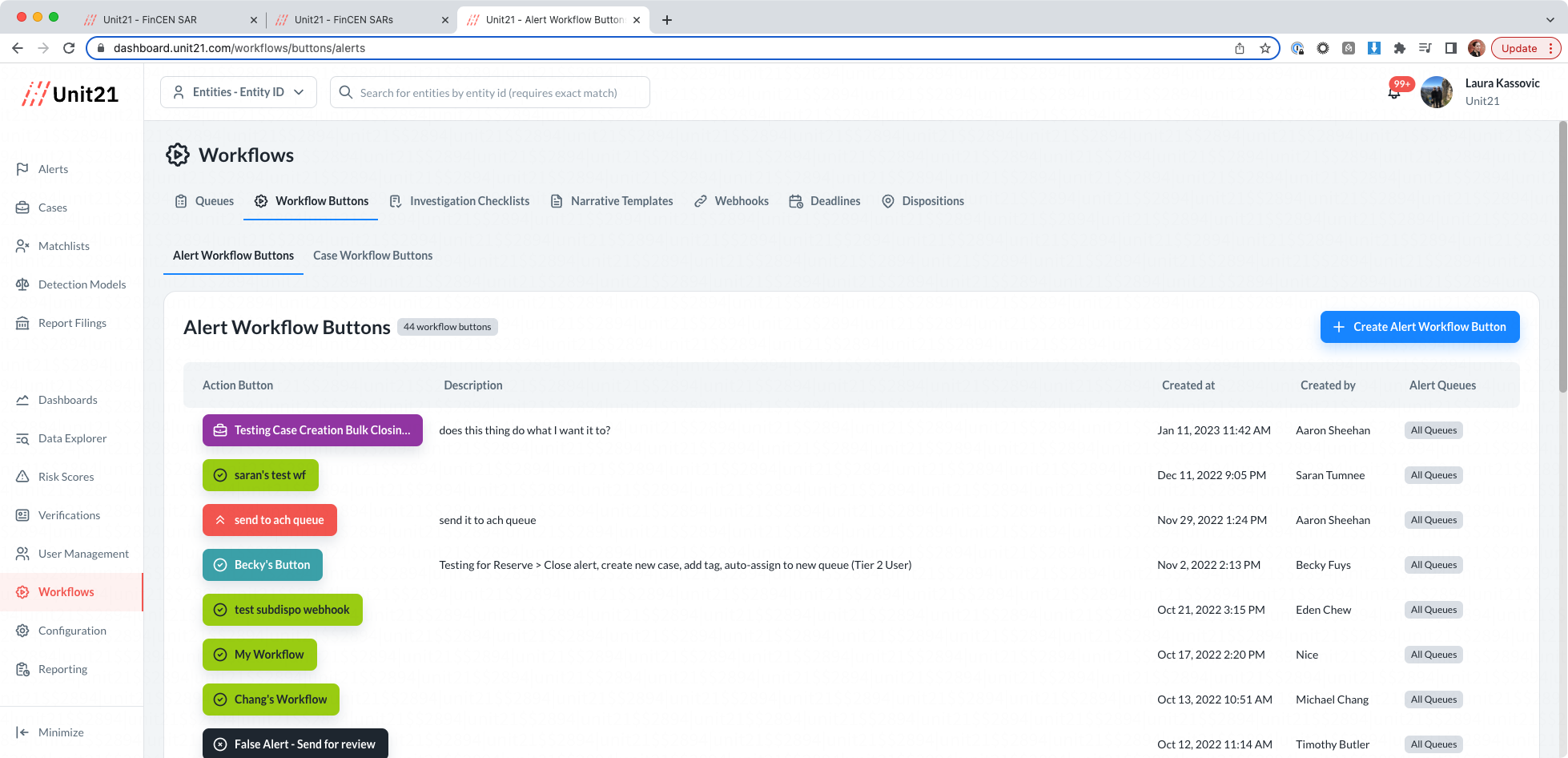Click the Risk Scores sidebar icon

pos(22,477)
